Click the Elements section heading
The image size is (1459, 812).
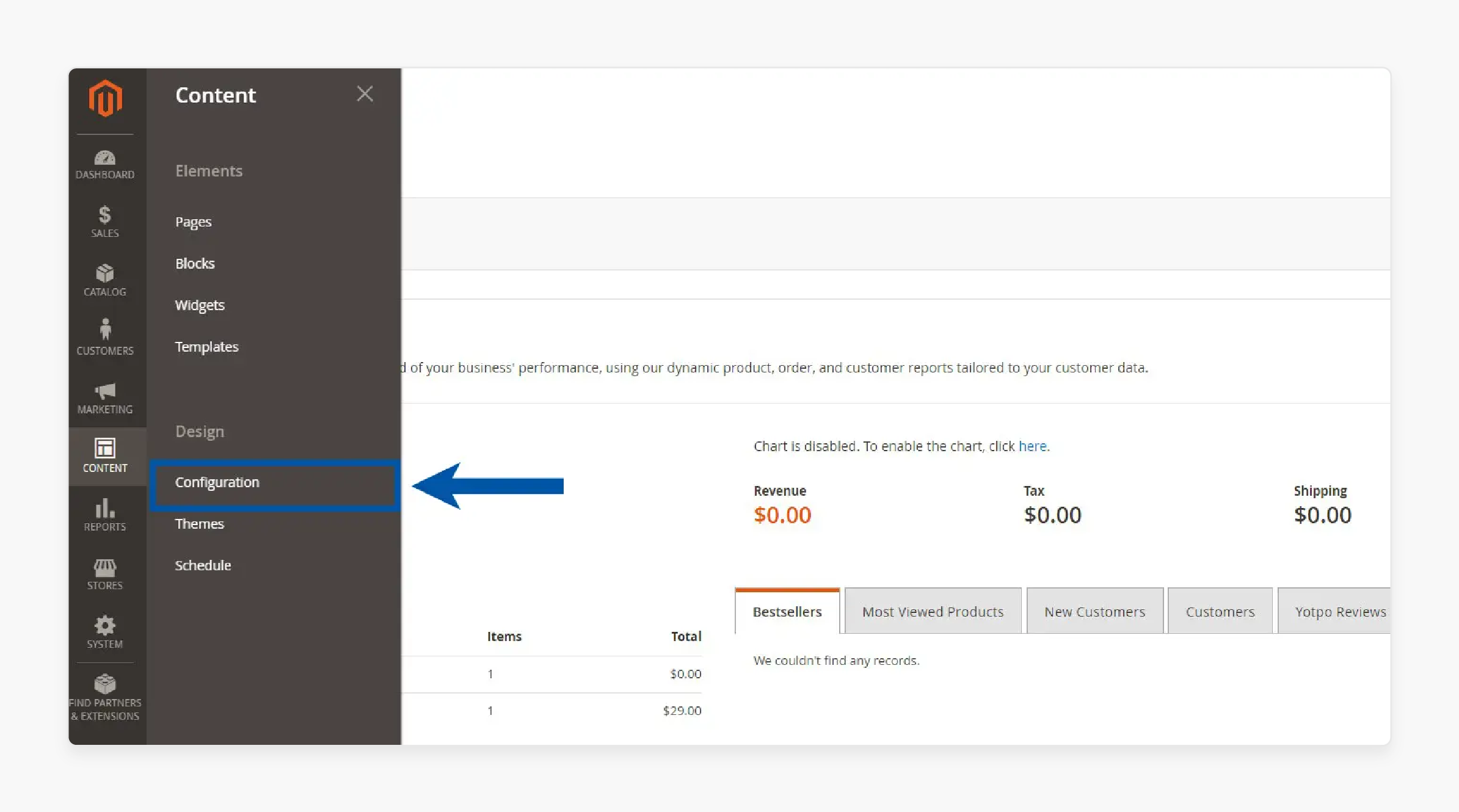[x=209, y=170]
